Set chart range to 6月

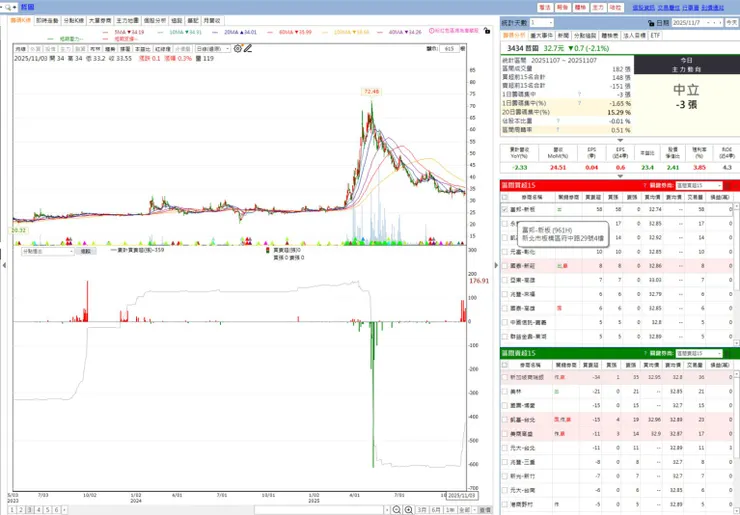(x=436, y=510)
